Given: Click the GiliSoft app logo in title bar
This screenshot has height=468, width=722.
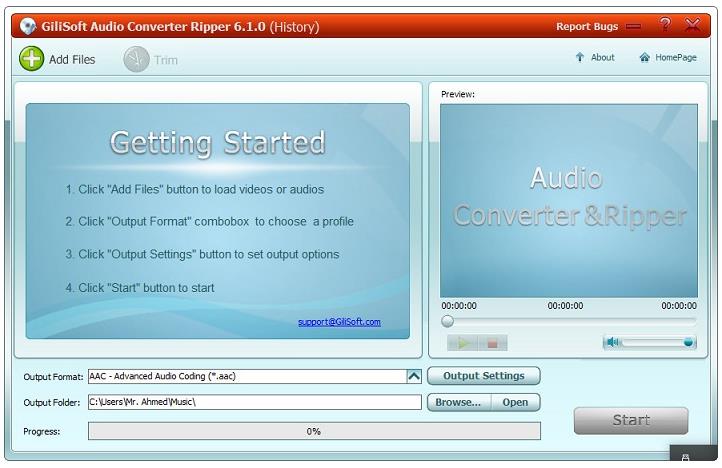Looking at the screenshot, I should (x=27, y=26).
